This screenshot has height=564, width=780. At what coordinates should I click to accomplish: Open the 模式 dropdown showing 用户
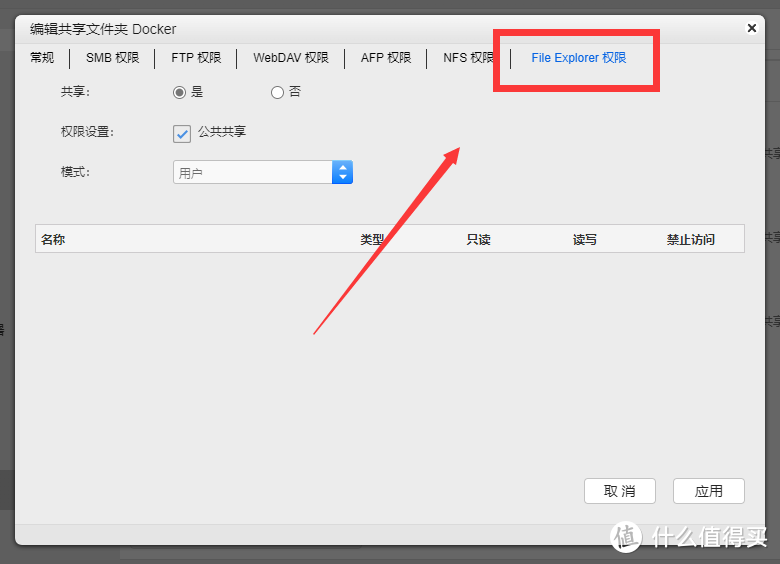coord(263,172)
